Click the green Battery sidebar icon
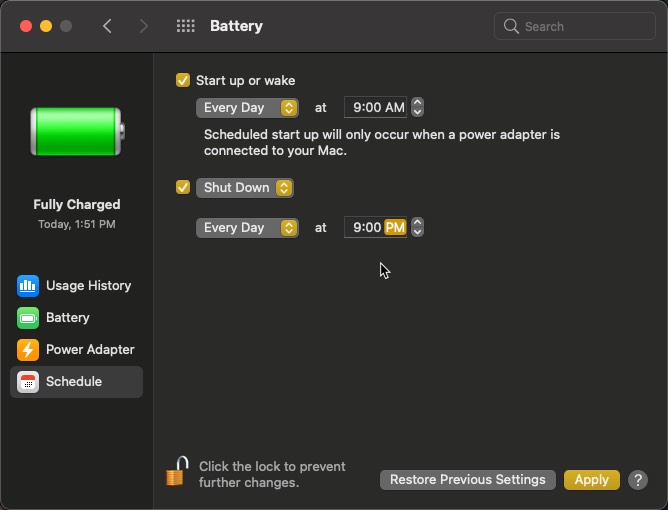Image resolution: width=668 pixels, height=510 pixels. click(x=28, y=318)
